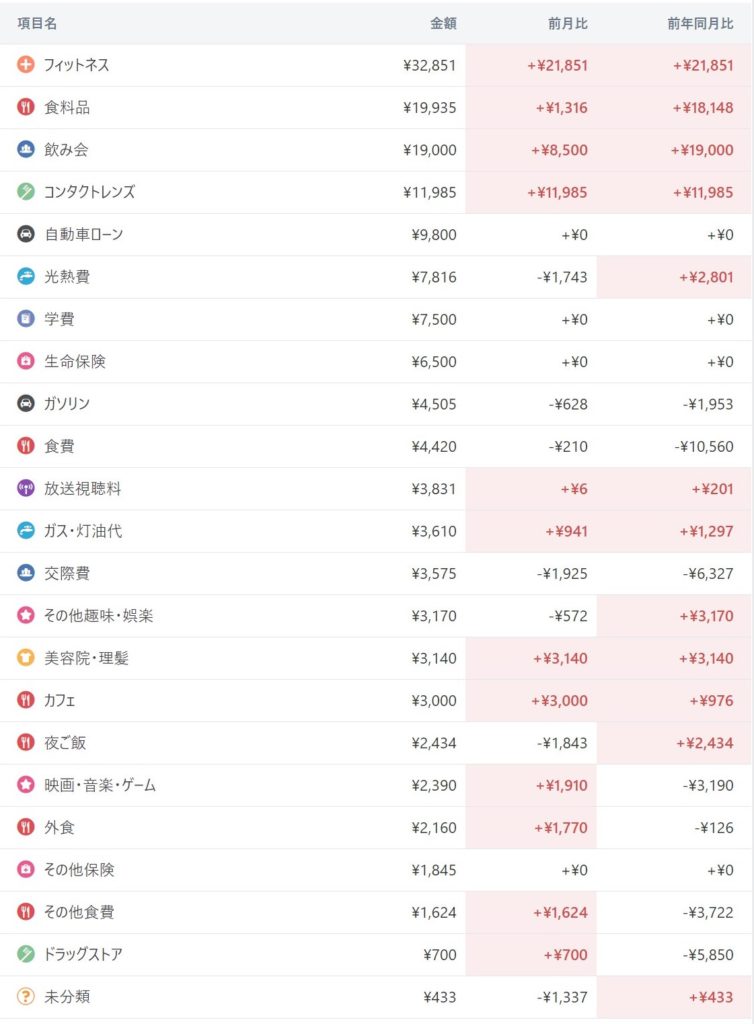
Task: Click the purple antenna icon for 放送視聴料
Action: coord(26,489)
